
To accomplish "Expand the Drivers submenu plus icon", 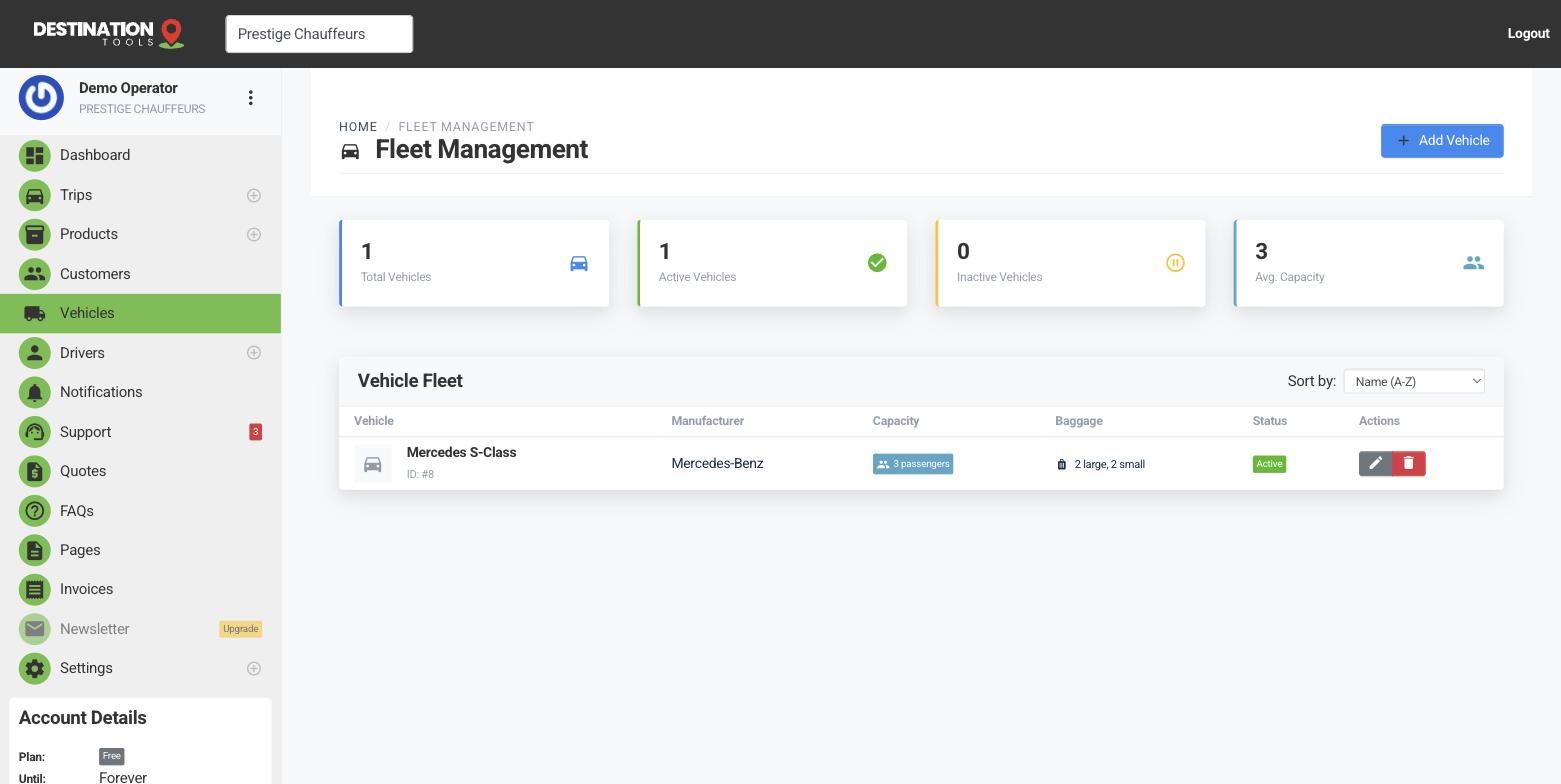I will pyautogui.click(x=254, y=353).
